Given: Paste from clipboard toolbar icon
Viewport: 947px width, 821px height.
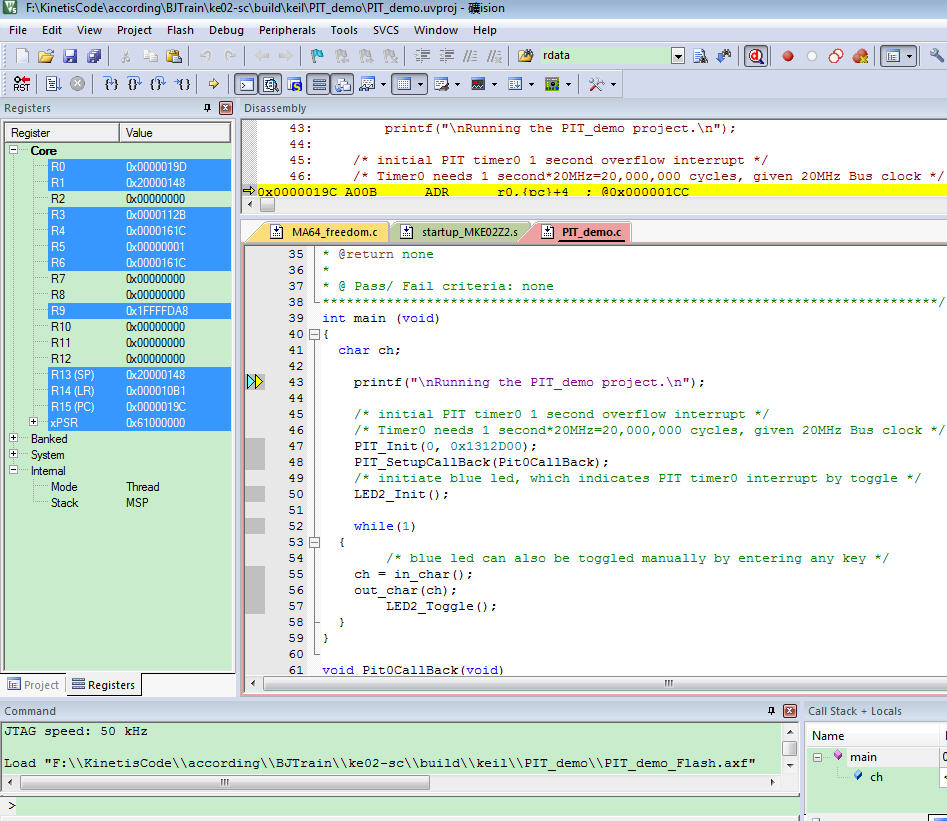Looking at the screenshot, I should pyautogui.click(x=174, y=56).
